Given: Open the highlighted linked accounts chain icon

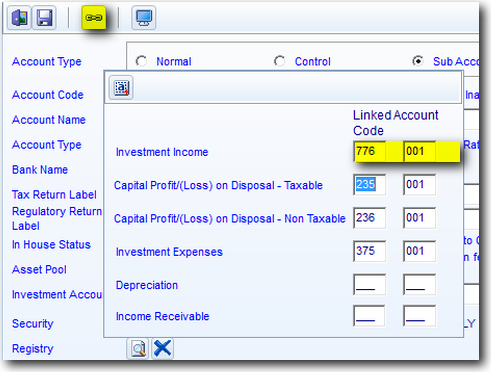Looking at the screenshot, I should pyautogui.click(x=94, y=17).
